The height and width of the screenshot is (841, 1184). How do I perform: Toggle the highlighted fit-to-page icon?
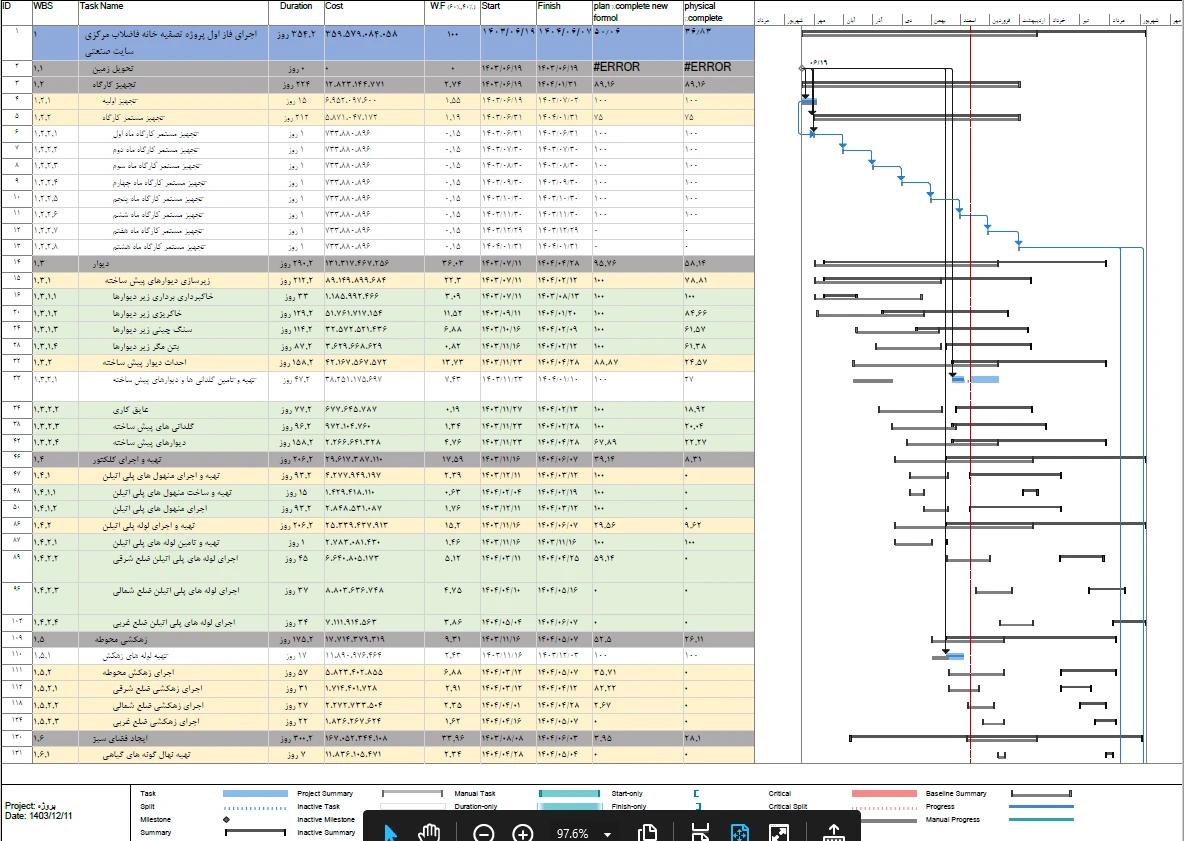pos(740,834)
